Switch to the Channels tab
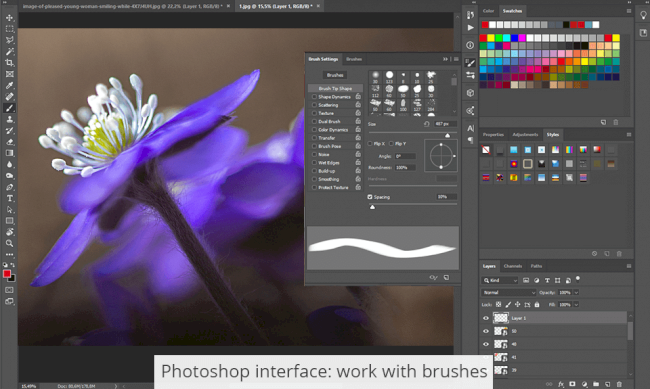Screen dimensions: 650x389 (513, 266)
